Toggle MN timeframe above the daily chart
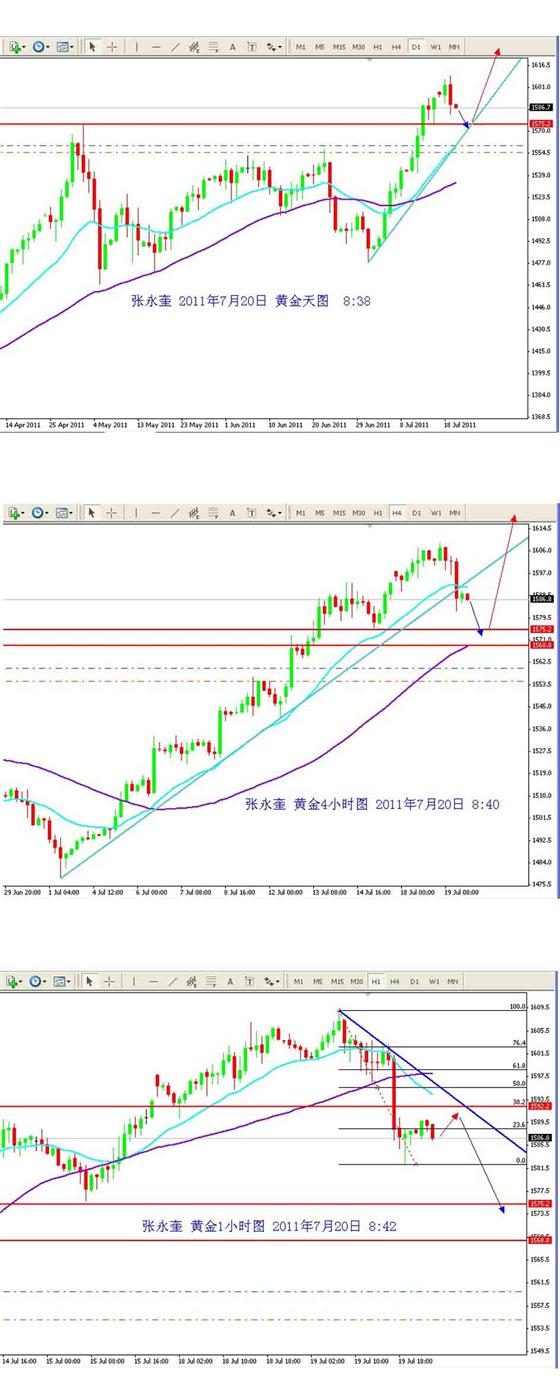Screen dimensions: 560x1399 (x=454, y=46)
